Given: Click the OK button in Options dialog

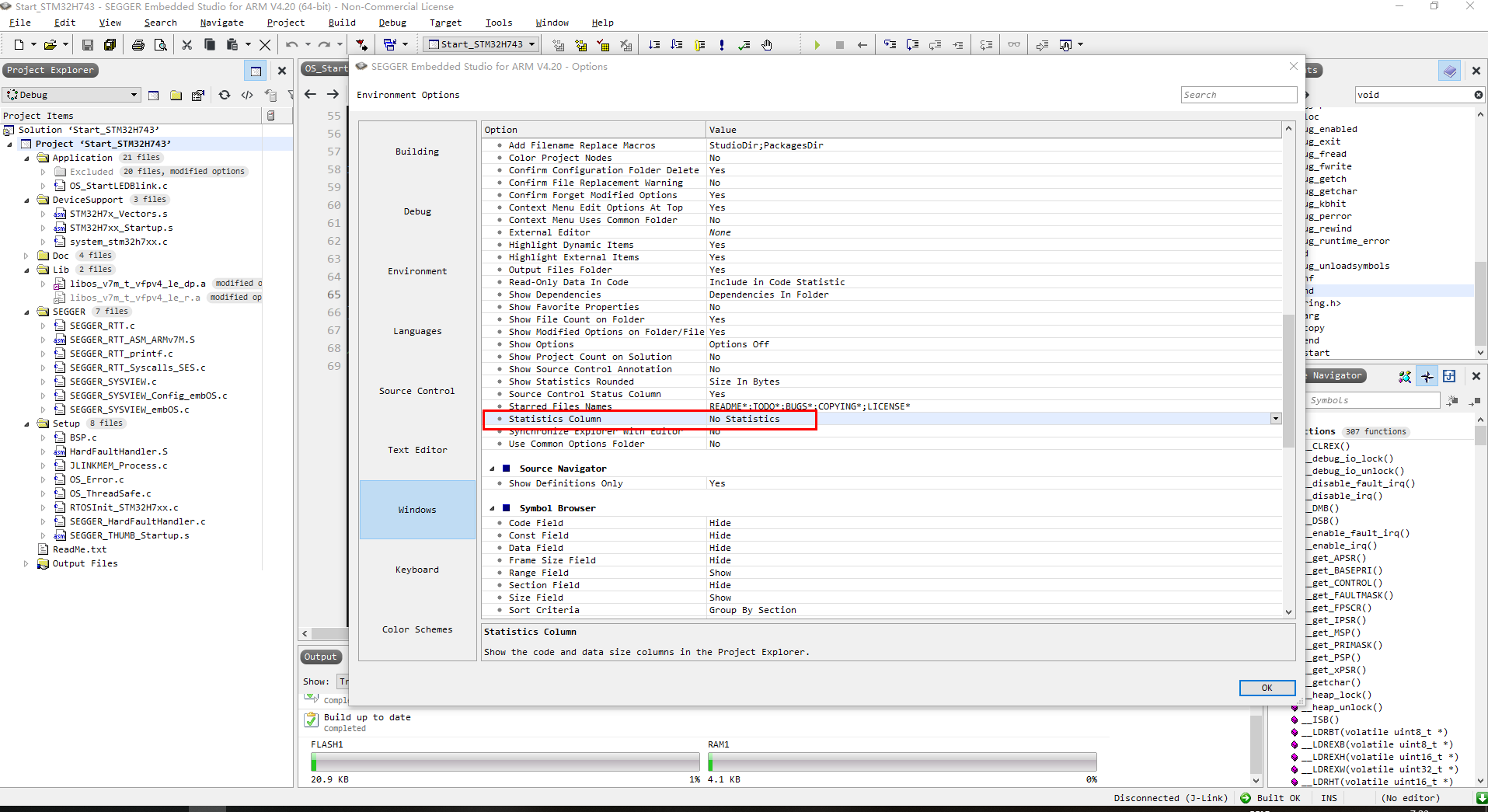Looking at the screenshot, I should [1267, 688].
